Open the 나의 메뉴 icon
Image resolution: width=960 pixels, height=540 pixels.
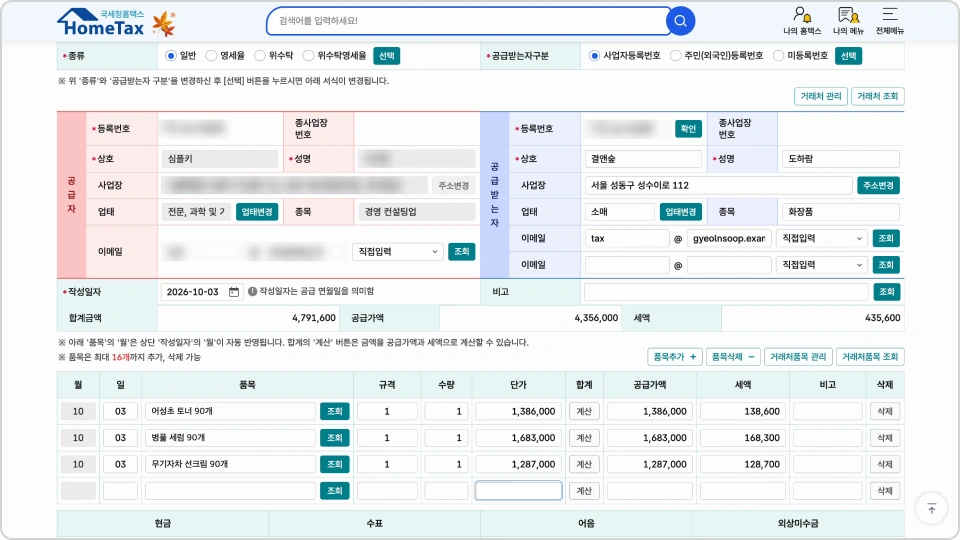(x=848, y=21)
